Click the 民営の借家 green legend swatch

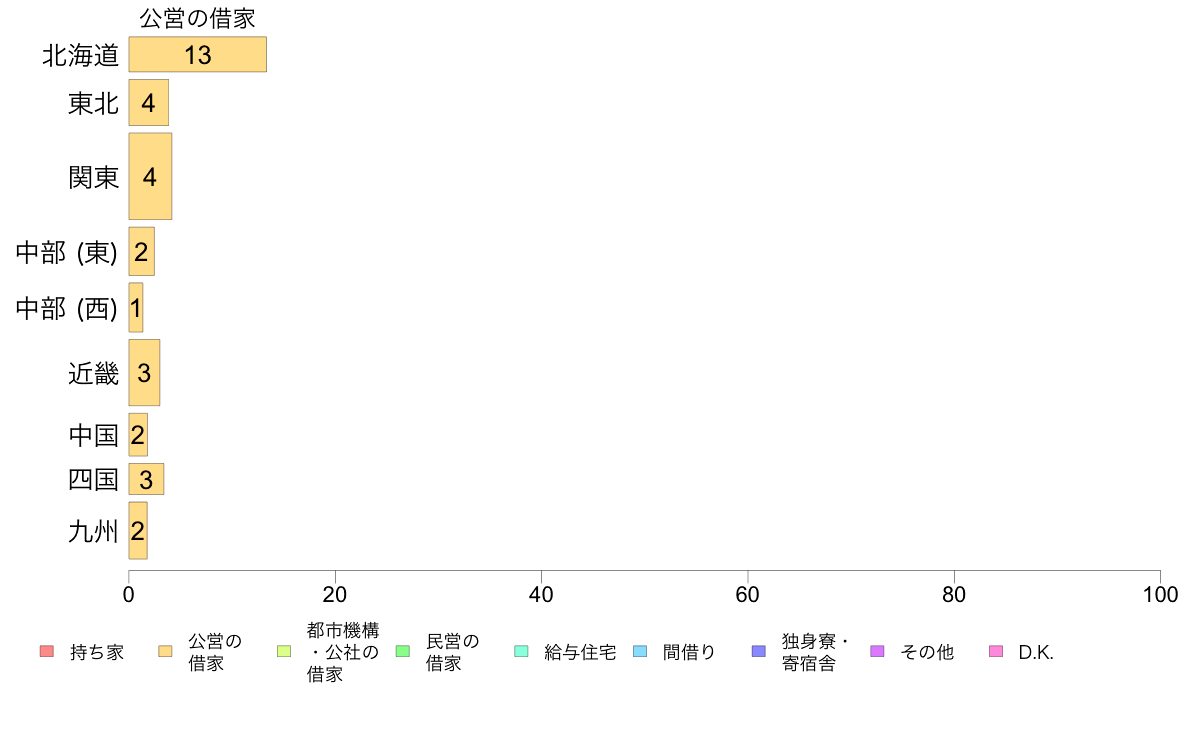pos(403,651)
